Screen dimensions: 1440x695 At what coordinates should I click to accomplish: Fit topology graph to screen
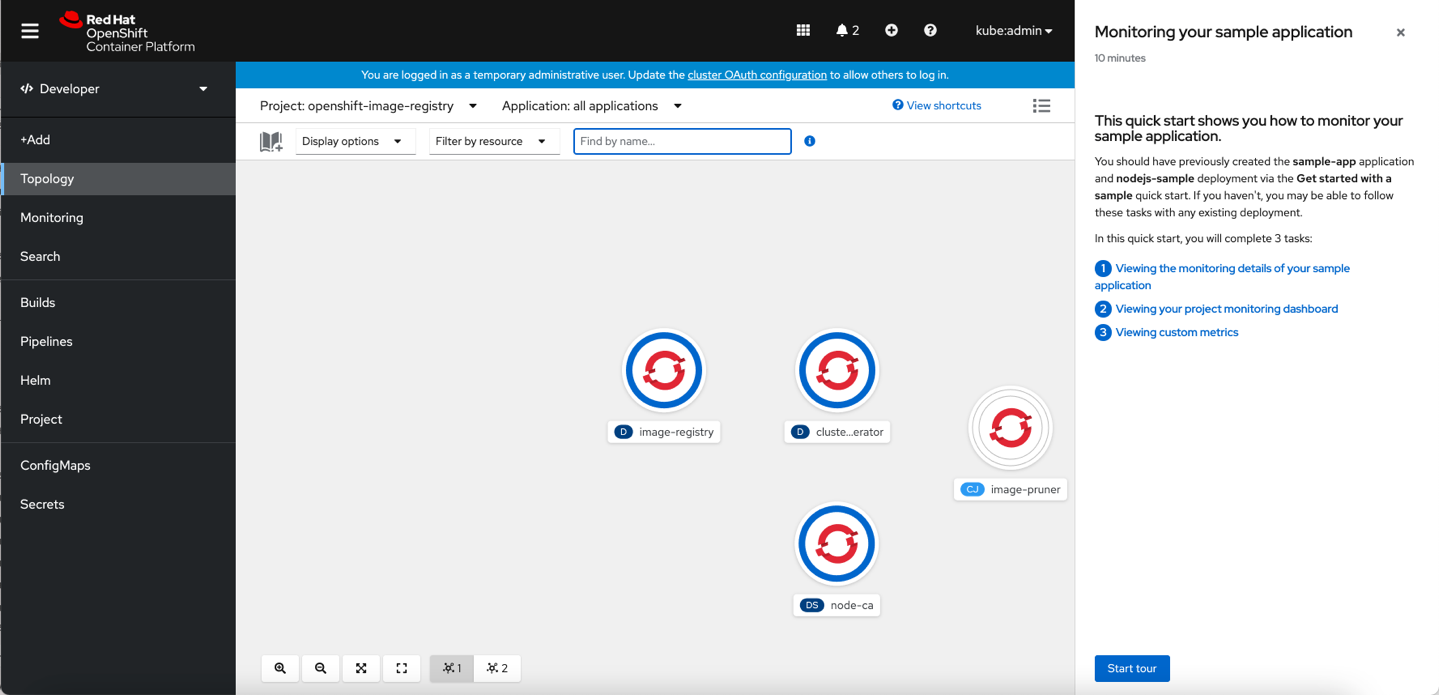point(361,668)
